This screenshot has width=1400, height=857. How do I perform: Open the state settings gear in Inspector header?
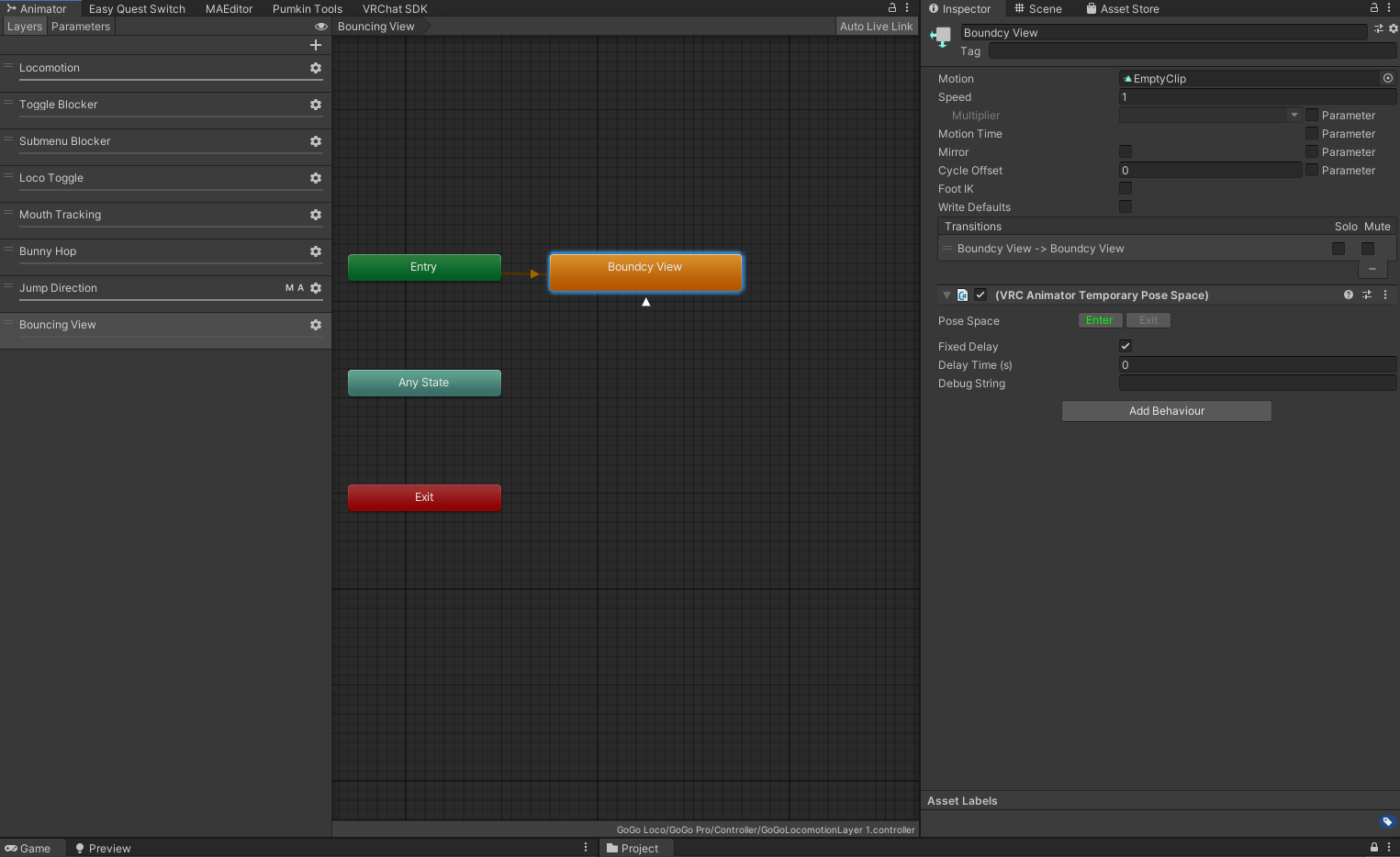coord(1394,29)
